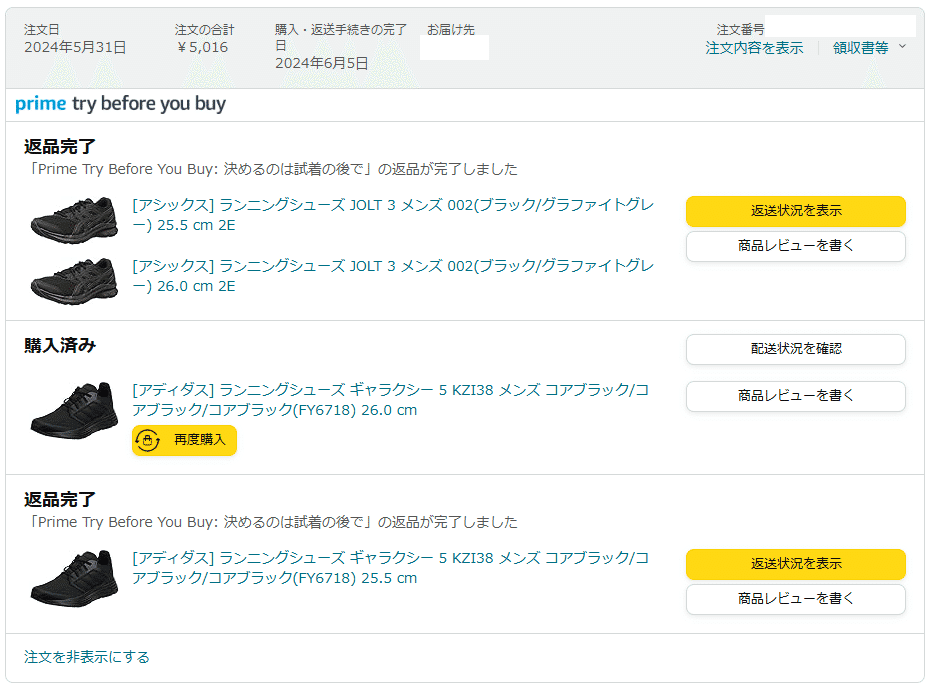
Task: Click the prime try before you buy logo
Action: pyautogui.click(x=120, y=104)
